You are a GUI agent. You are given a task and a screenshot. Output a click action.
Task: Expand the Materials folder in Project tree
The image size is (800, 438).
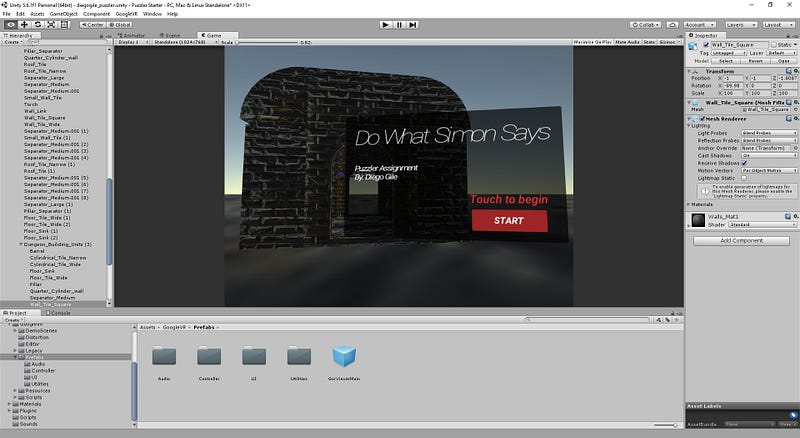coord(9,404)
